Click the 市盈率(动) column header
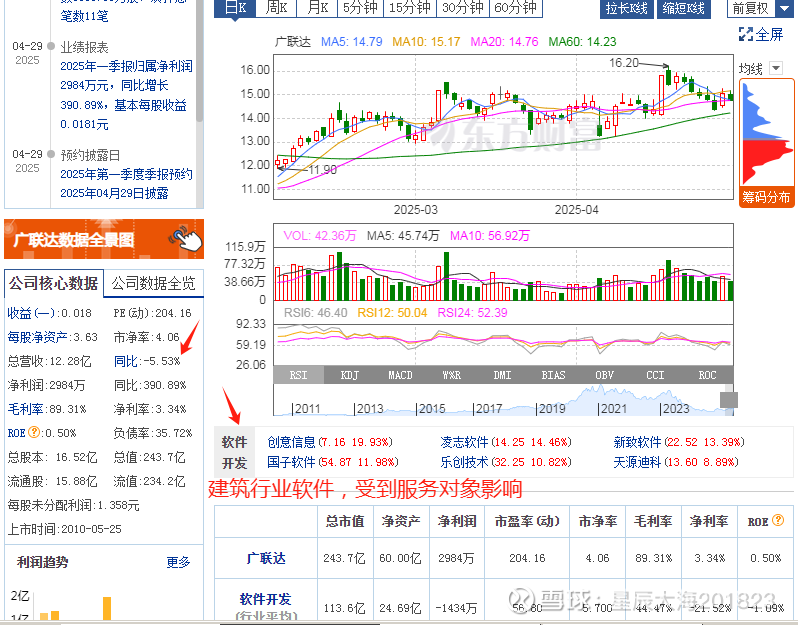Screen dimensions: 798x625 (x=527, y=521)
